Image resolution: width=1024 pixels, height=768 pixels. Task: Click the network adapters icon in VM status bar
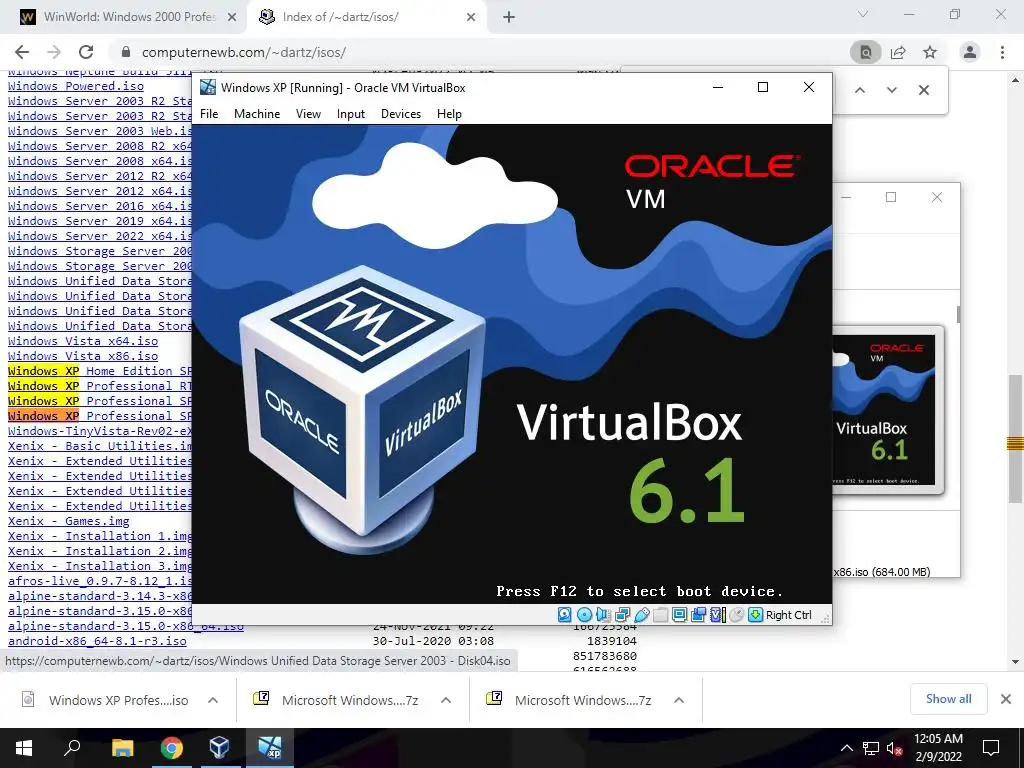tap(622, 615)
